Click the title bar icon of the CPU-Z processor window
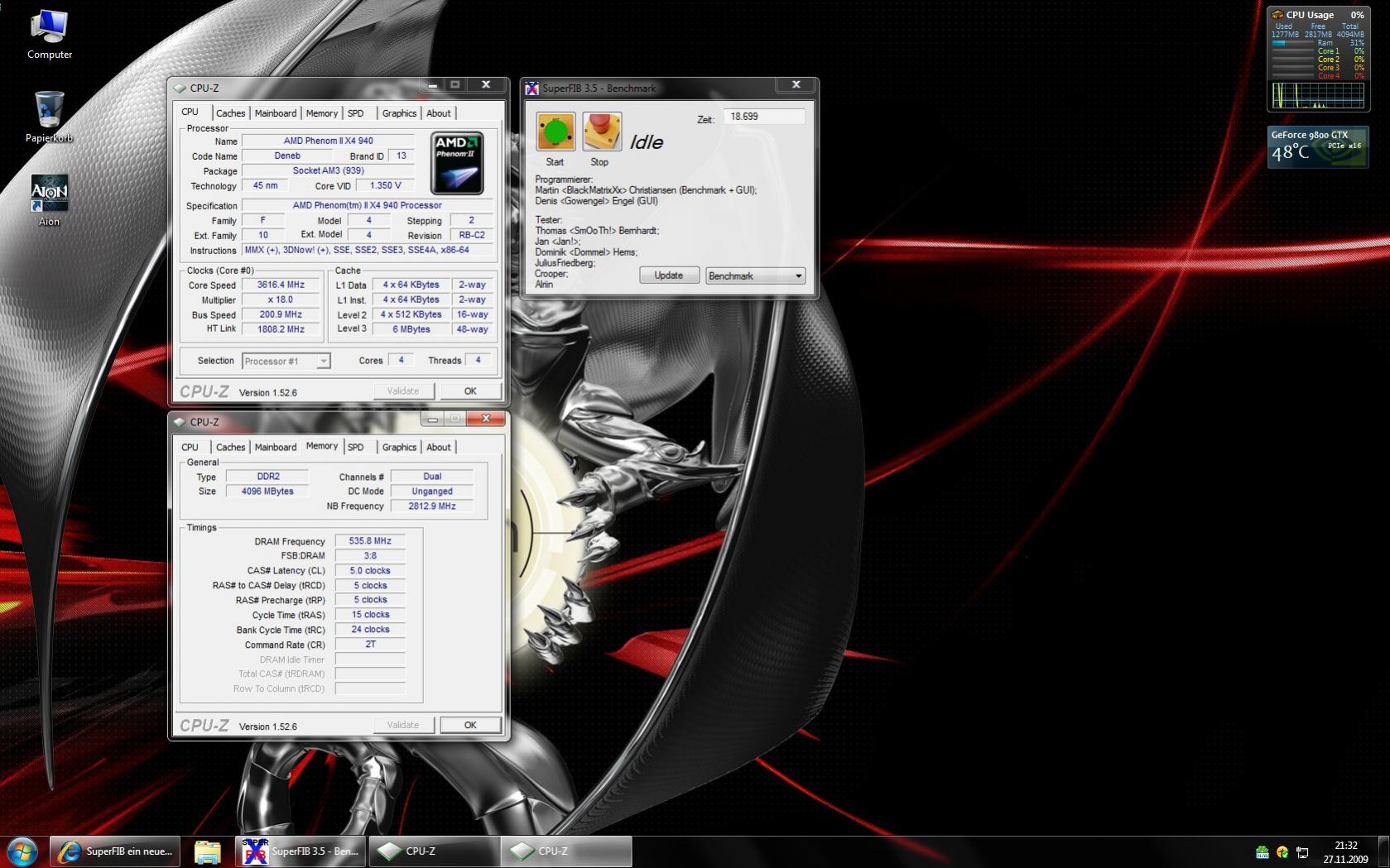 pyautogui.click(x=180, y=89)
